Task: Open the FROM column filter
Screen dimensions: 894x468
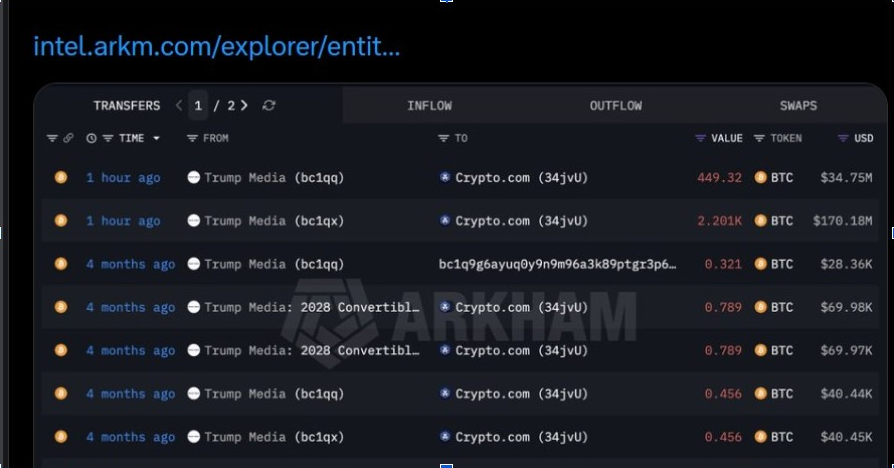Action: (x=192, y=138)
